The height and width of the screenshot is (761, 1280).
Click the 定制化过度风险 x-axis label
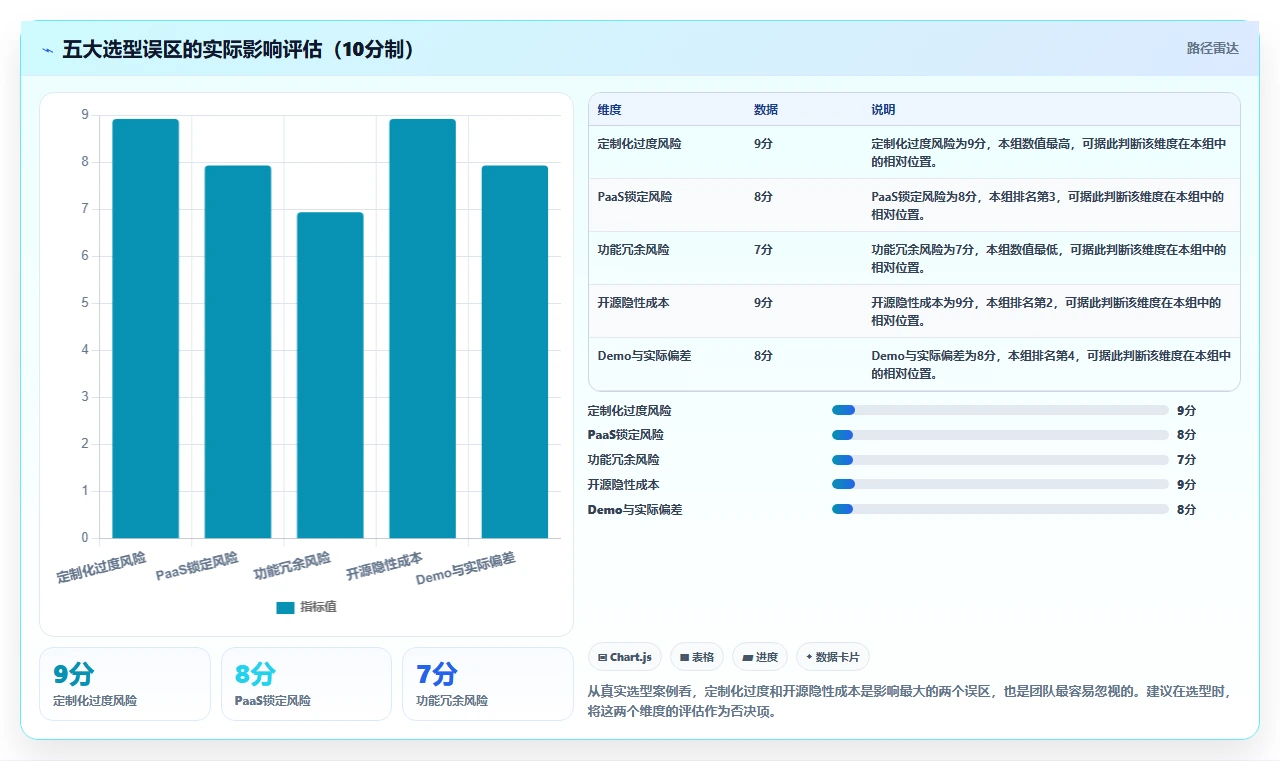(x=102, y=567)
